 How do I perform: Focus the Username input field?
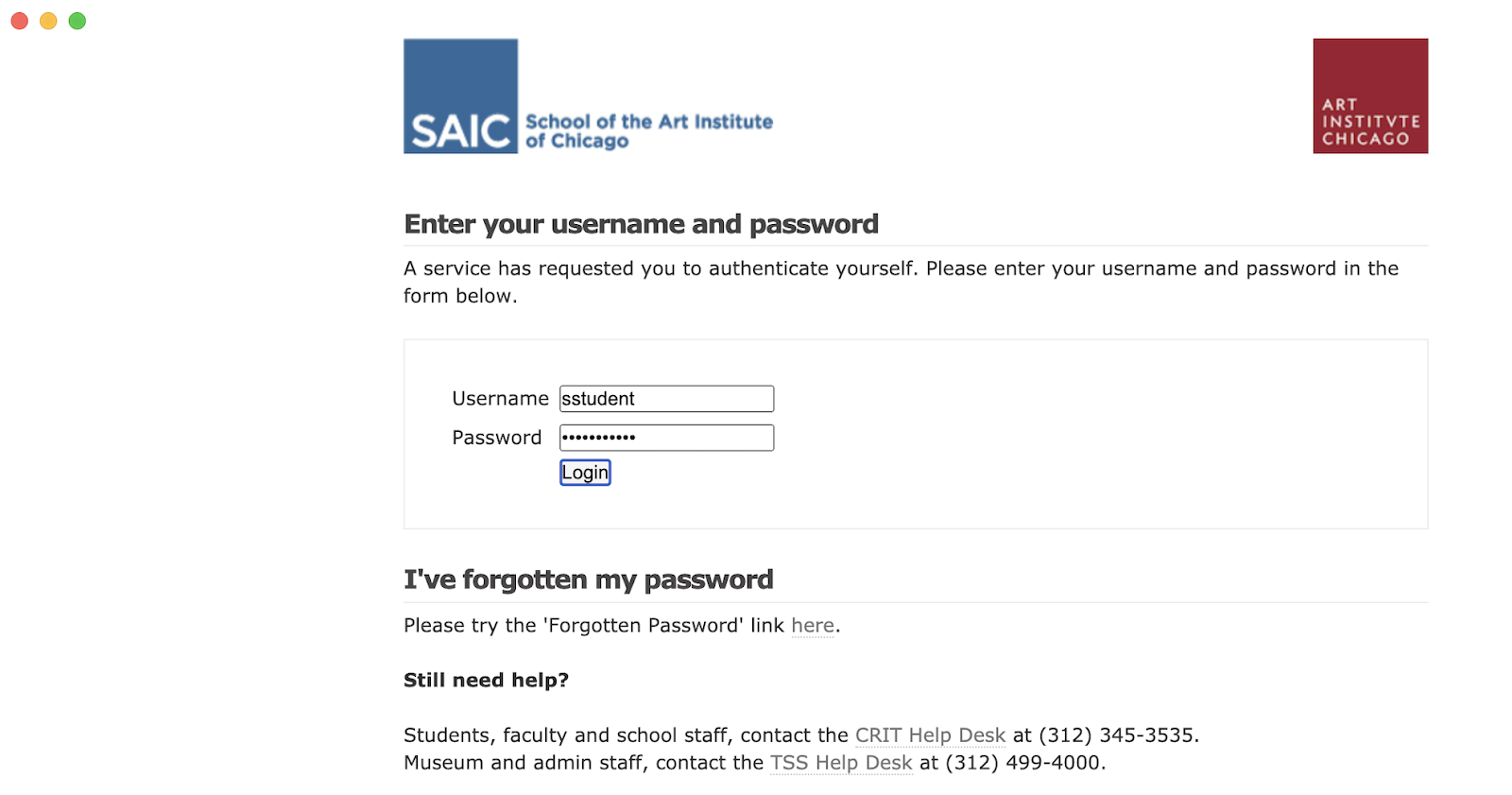click(666, 399)
